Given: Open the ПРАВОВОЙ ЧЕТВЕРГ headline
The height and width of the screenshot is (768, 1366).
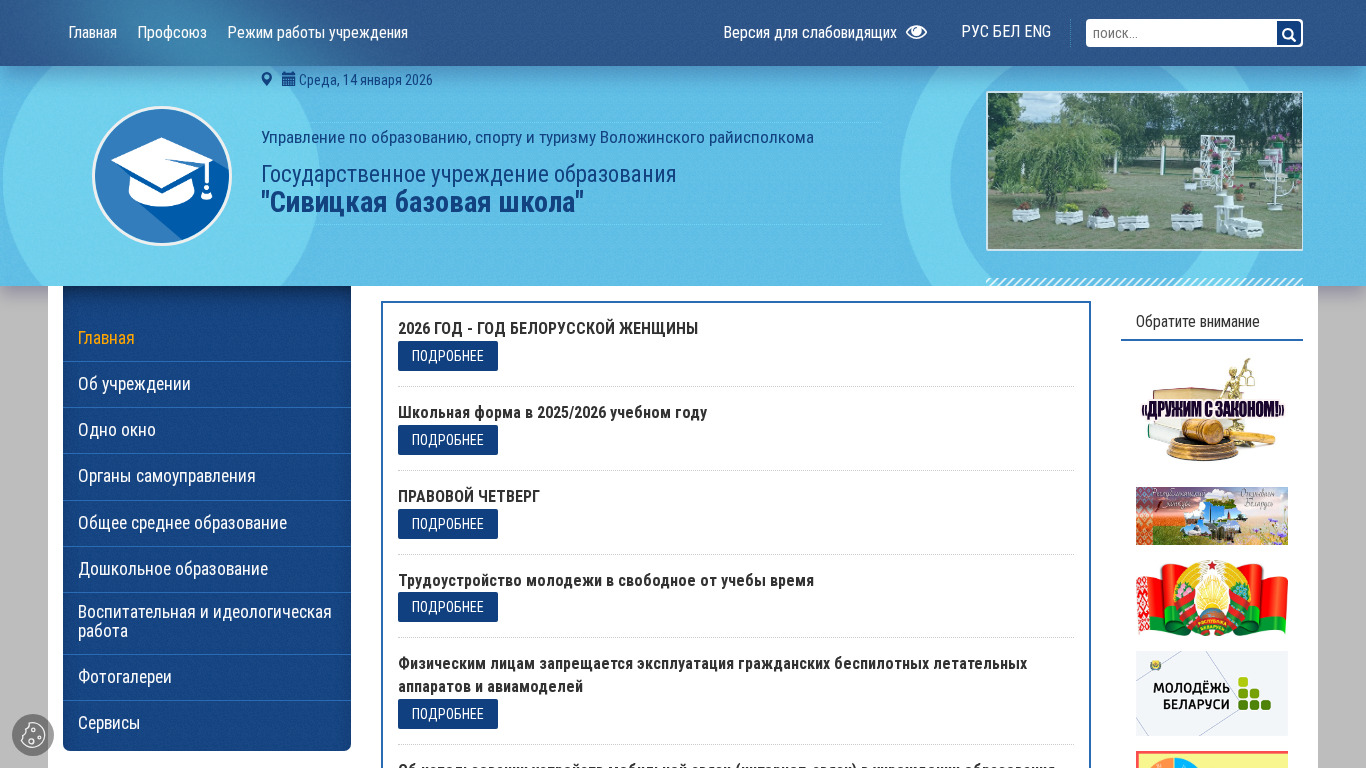Looking at the screenshot, I should (x=469, y=496).
